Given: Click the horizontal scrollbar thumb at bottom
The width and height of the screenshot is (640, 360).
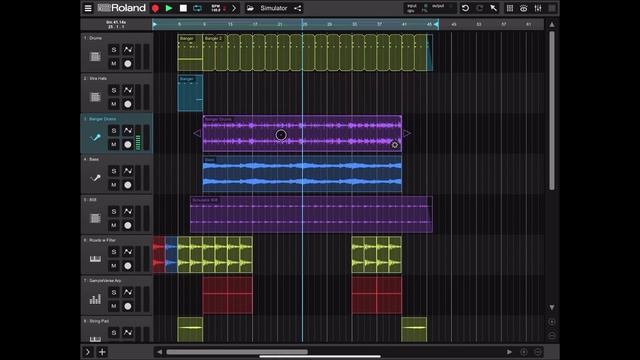Looking at the screenshot, I should pyautogui.click(x=237, y=351).
